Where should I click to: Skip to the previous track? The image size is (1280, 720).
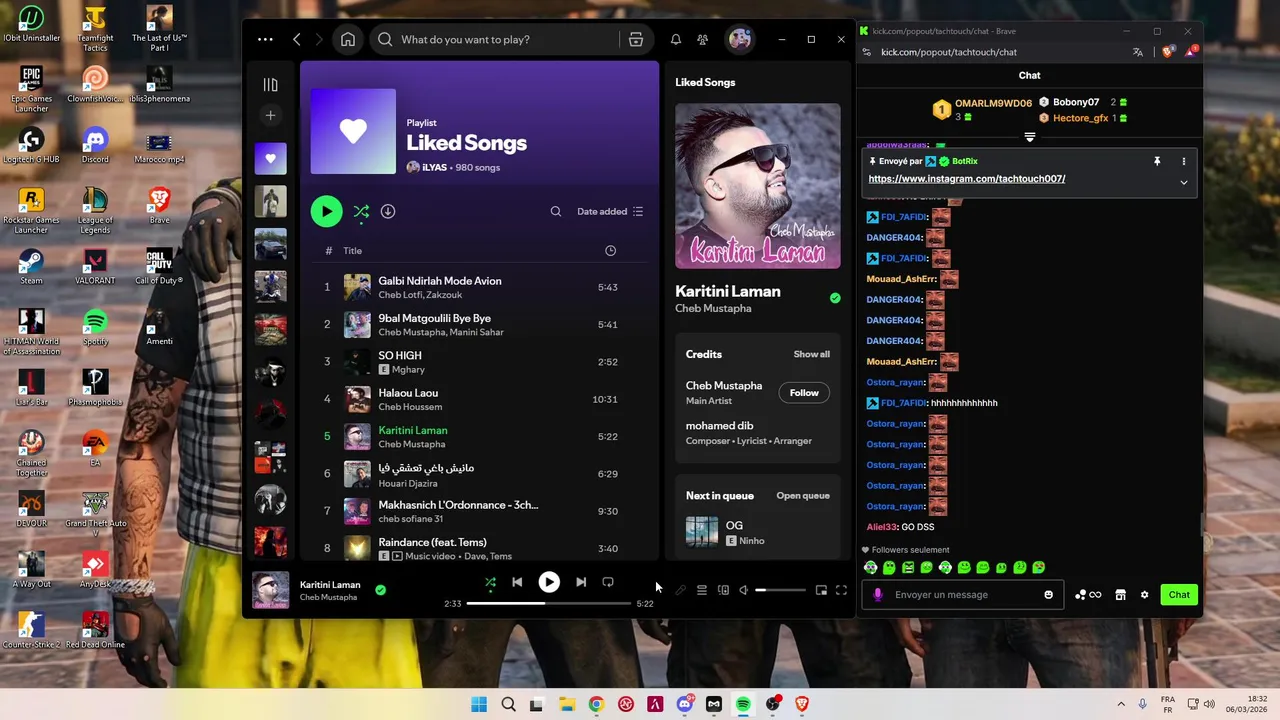[x=517, y=582]
